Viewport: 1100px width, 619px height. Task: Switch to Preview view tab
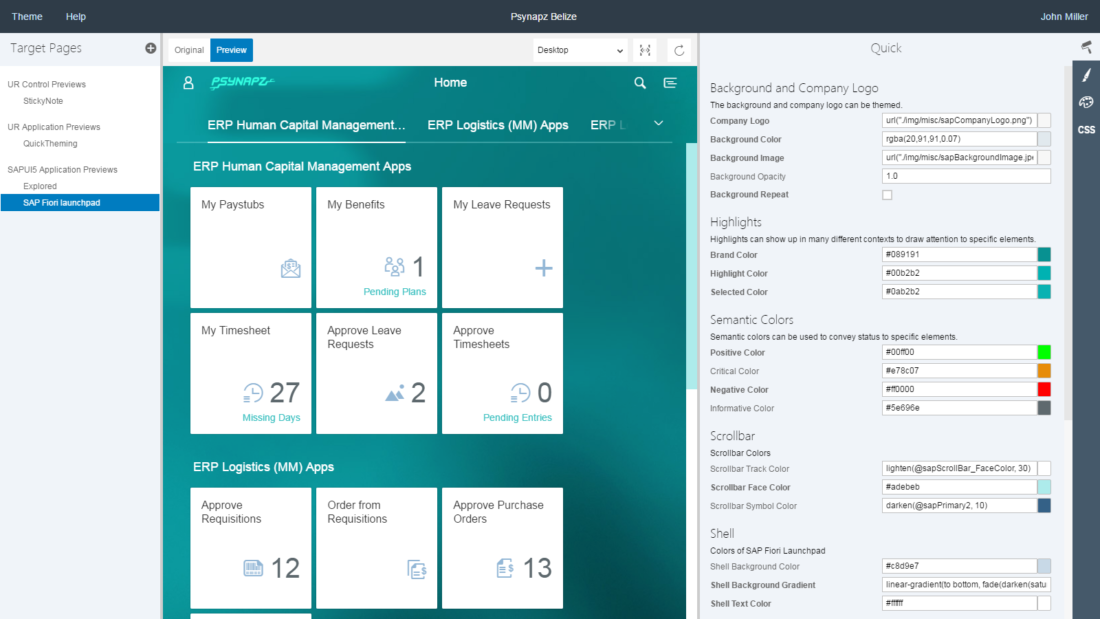tap(232, 50)
